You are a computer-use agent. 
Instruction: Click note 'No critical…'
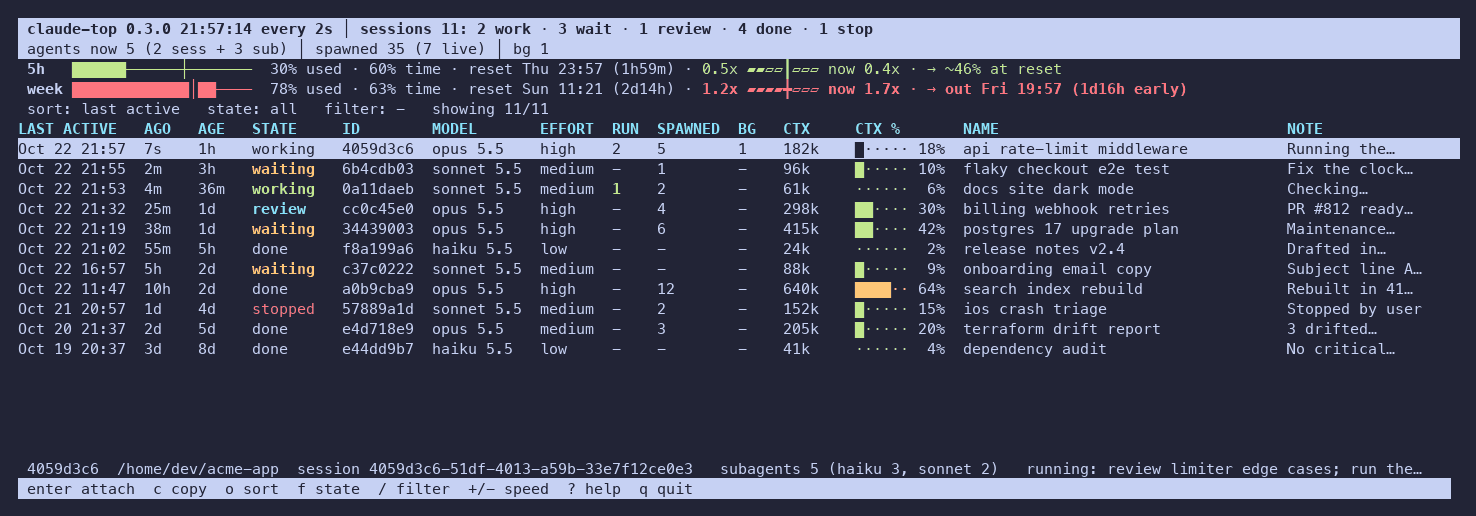tap(1341, 349)
